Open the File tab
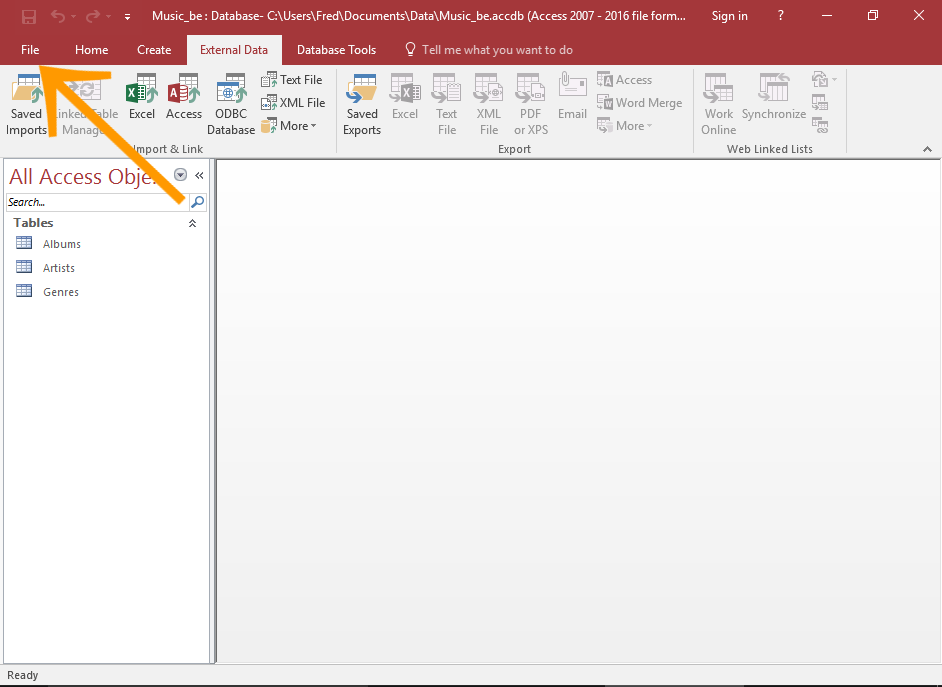Viewport: 942px width, 687px height. 30,50
